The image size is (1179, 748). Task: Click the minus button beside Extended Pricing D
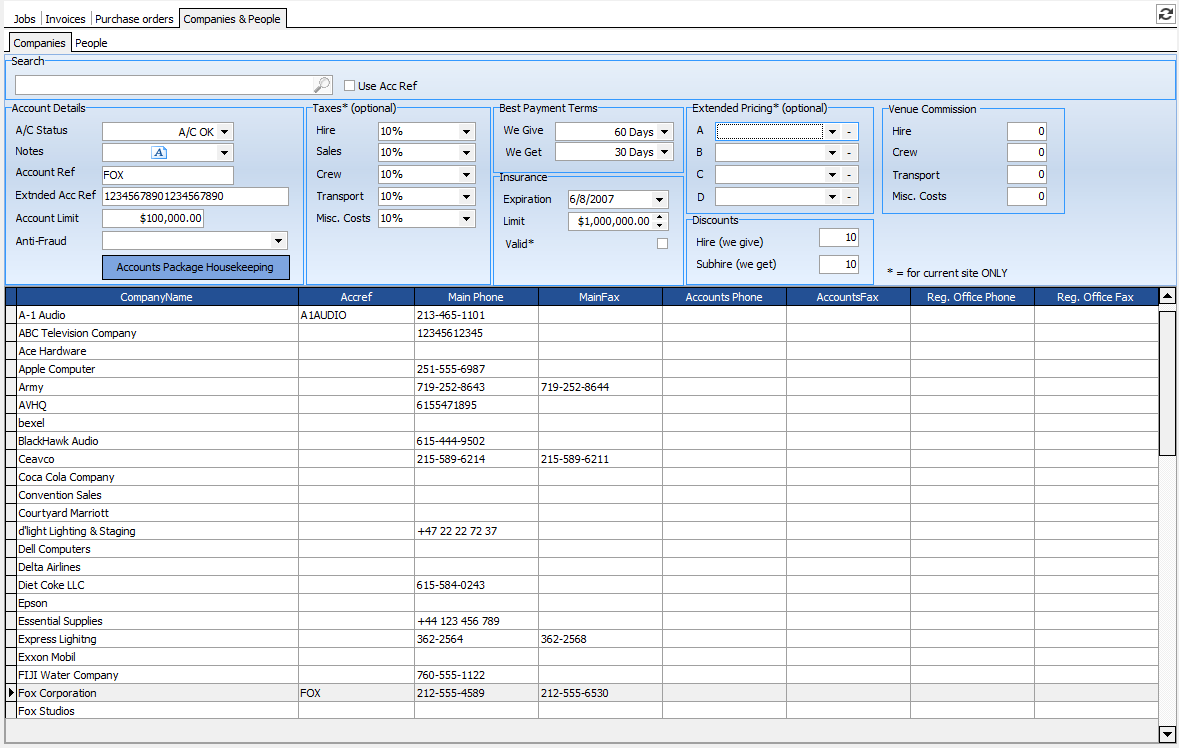click(849, 197)
